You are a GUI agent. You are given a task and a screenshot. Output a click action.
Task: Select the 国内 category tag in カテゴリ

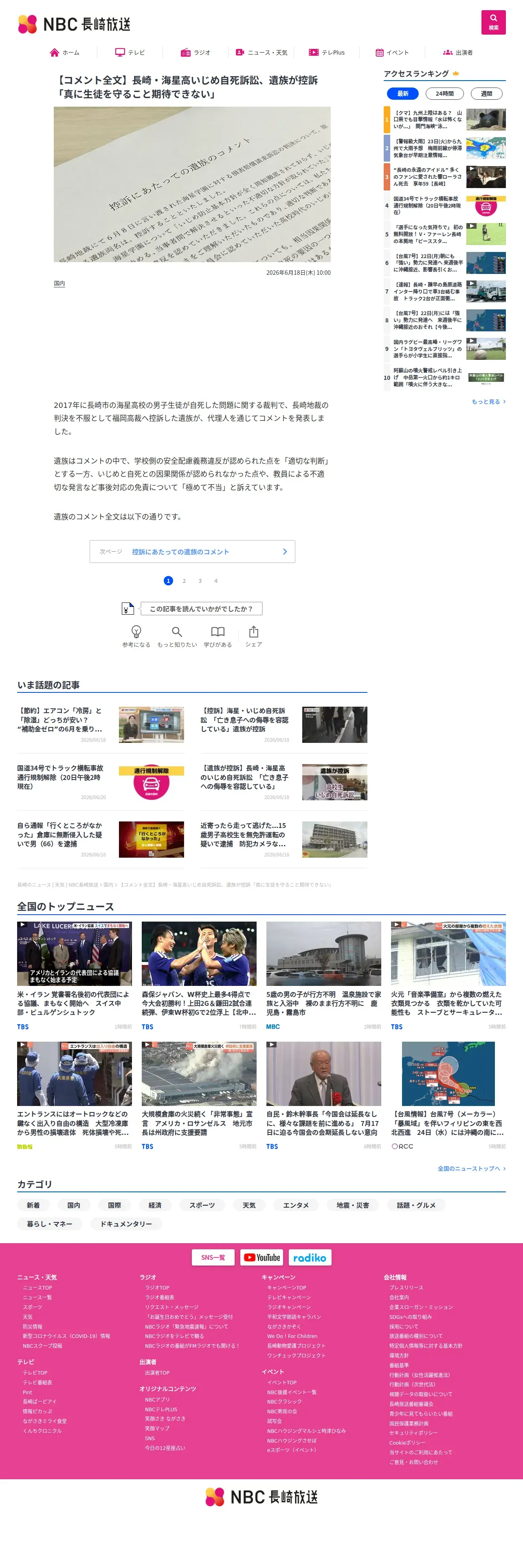pos(74,1205)
